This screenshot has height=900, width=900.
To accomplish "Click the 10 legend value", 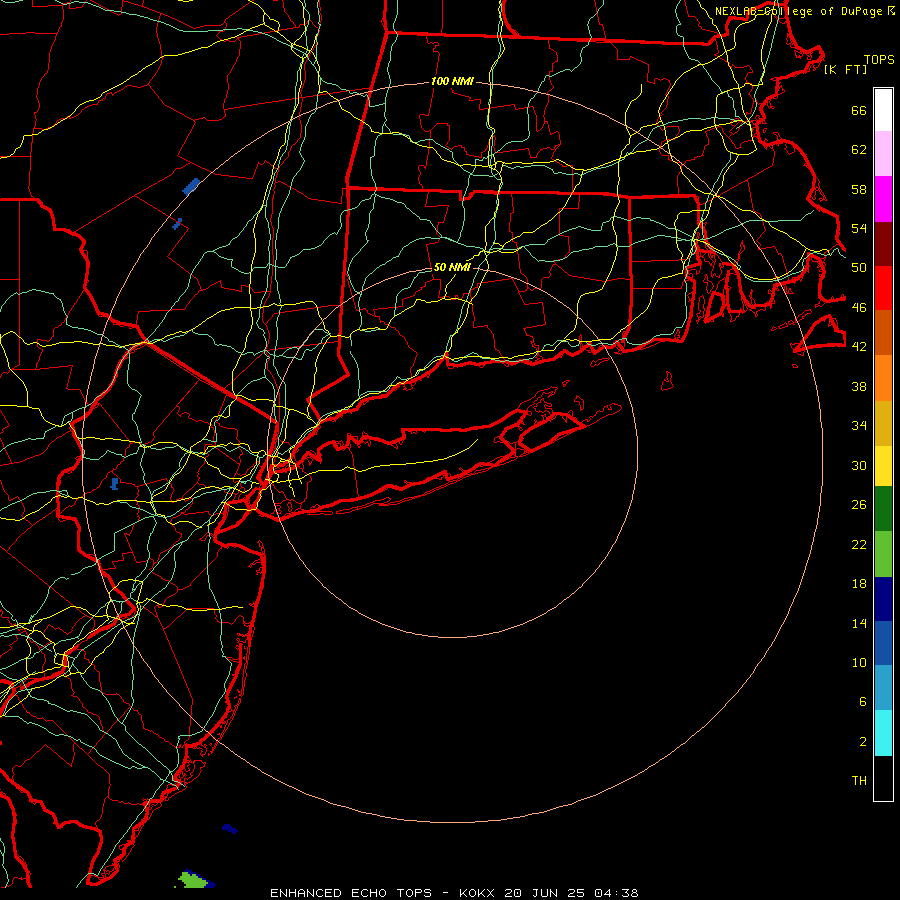I will pyautogui.click(x=859, y=662).
